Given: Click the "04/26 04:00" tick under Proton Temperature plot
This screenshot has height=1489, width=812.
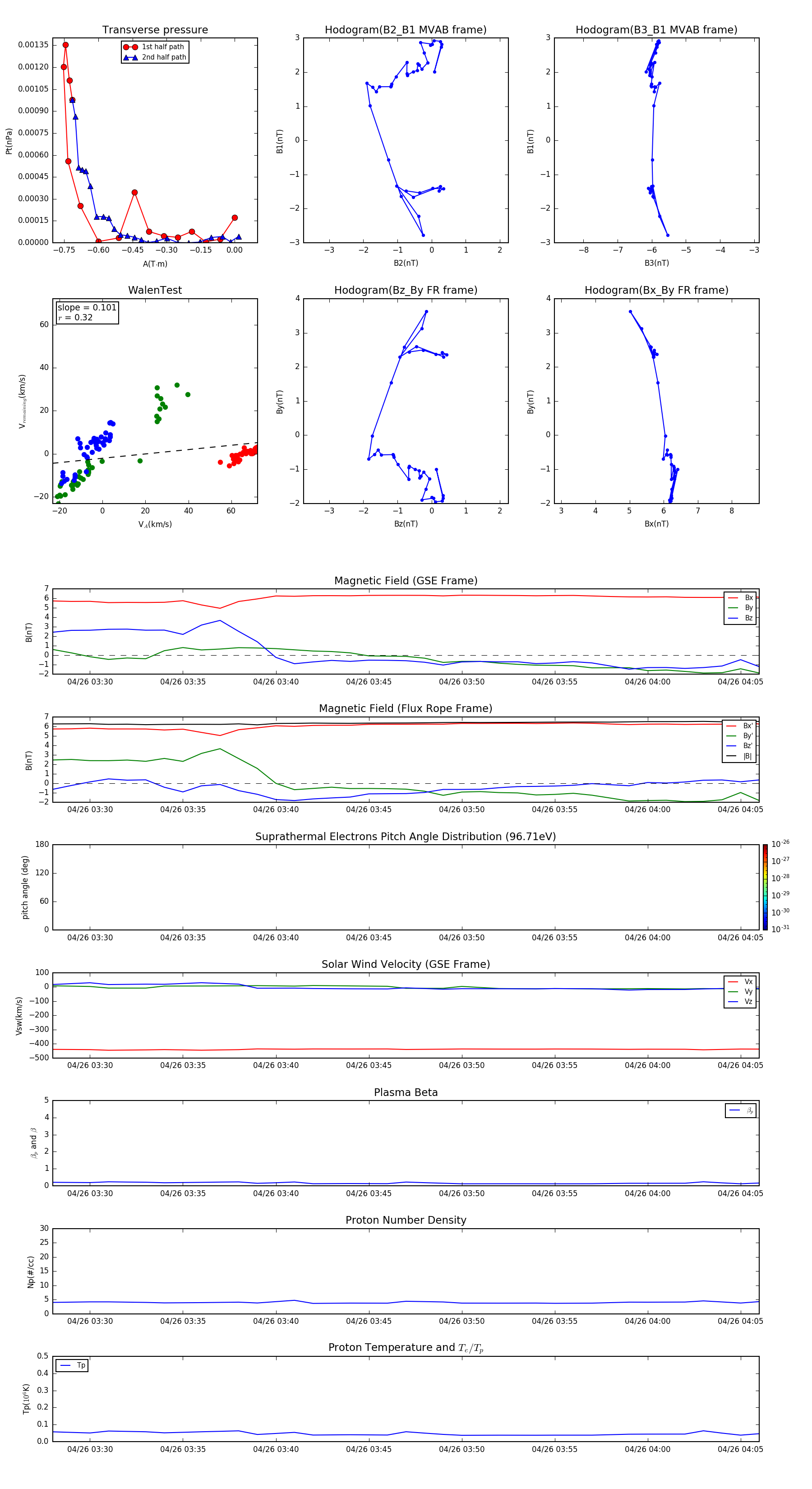Looking at the screenshot, I should tap(647, 1449).
